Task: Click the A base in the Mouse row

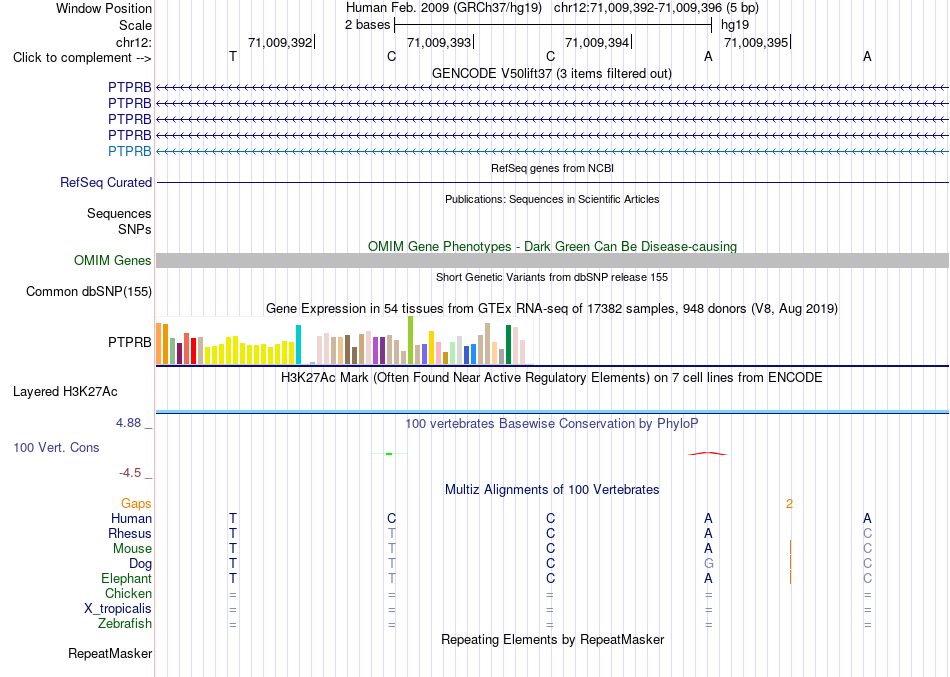Action: tap(708, 549)
